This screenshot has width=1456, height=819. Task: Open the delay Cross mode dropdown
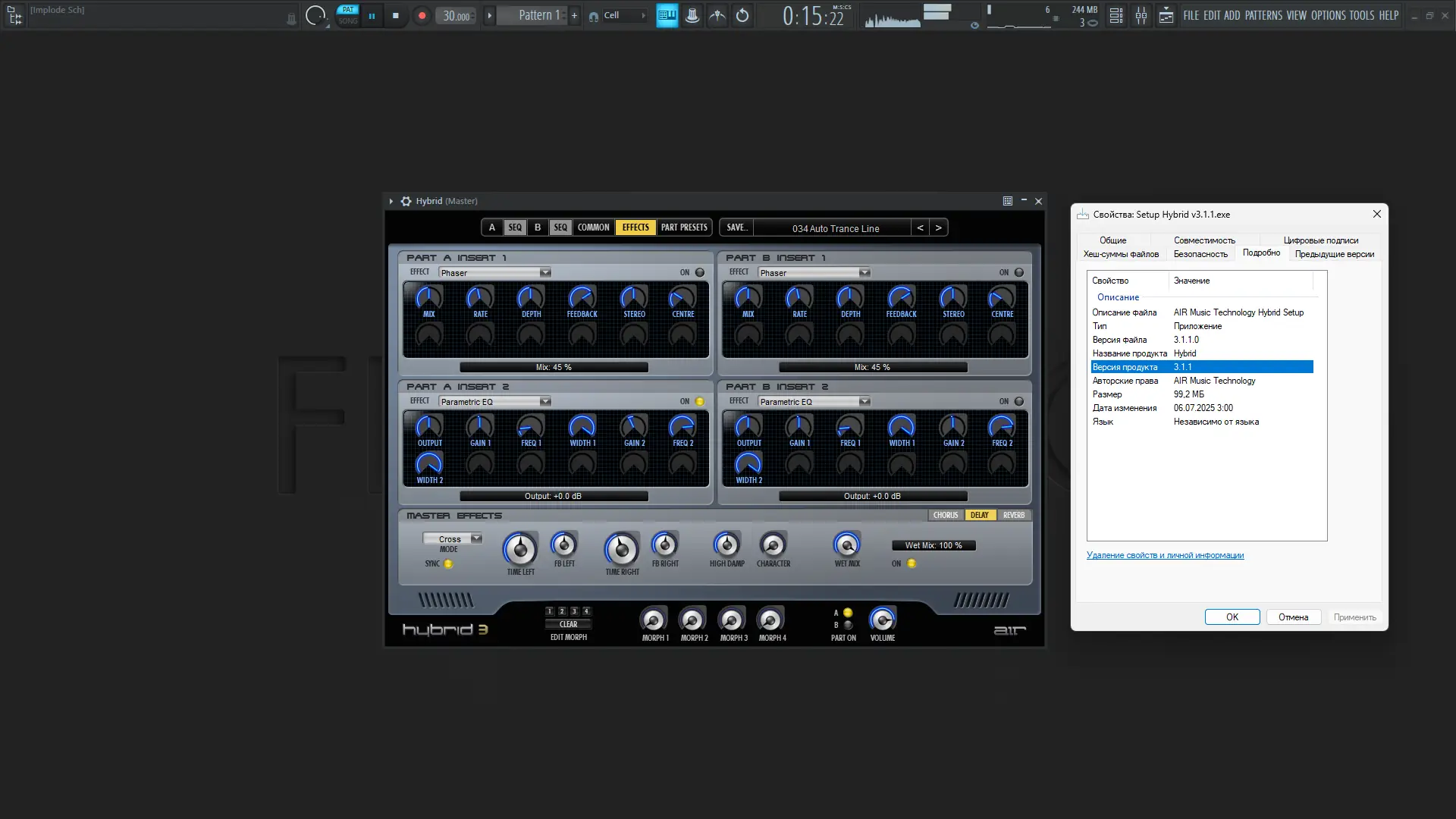[453, 538]
